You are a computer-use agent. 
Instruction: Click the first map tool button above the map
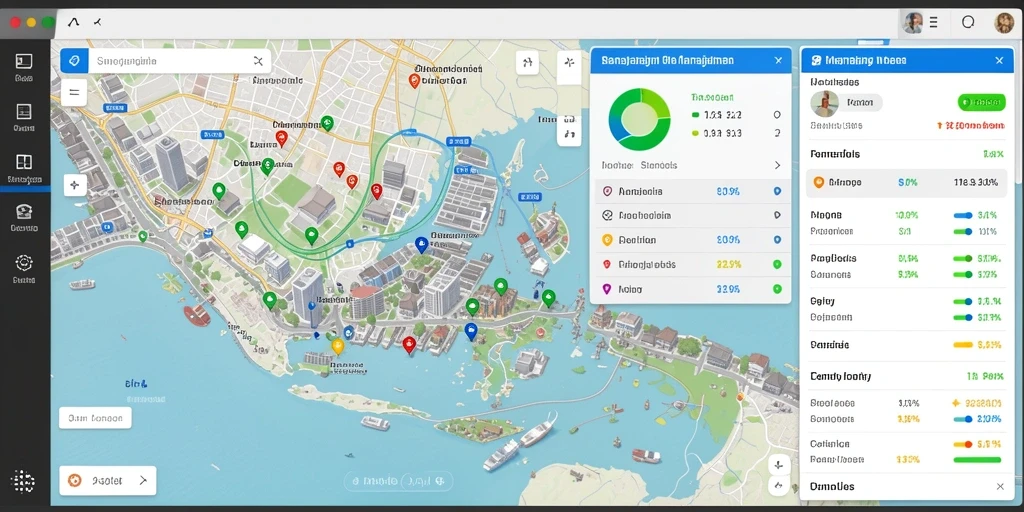click(527, 62)
